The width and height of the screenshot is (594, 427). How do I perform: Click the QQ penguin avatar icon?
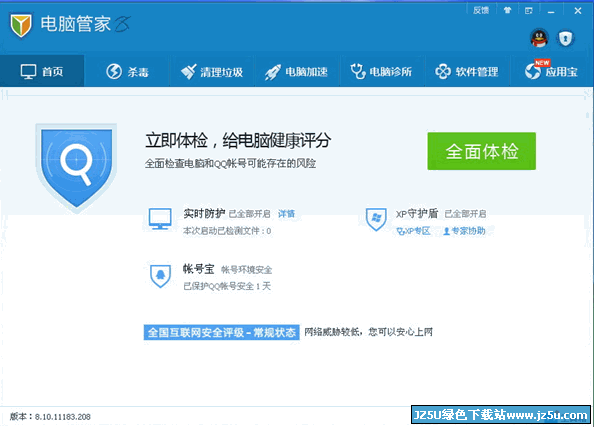pyautogui.click(x=539, y=38)
